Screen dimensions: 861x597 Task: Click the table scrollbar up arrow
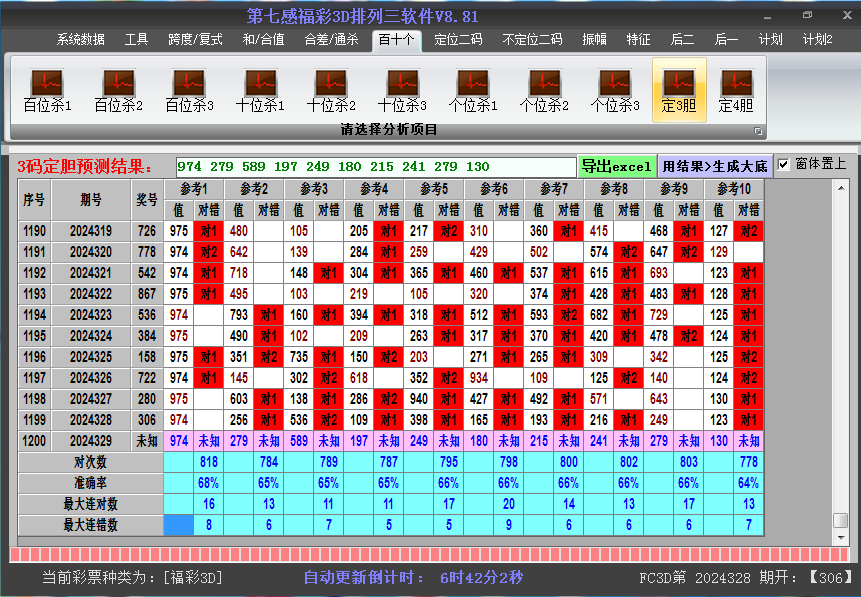click(x=841, y=188)
